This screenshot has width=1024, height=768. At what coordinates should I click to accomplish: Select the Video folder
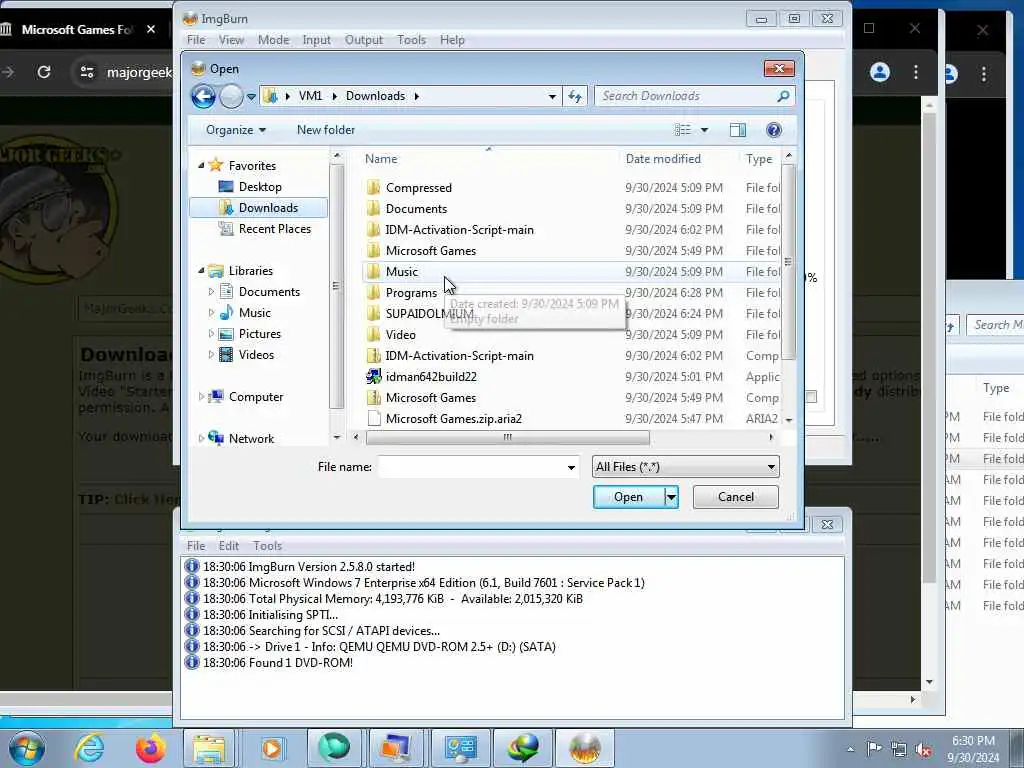click(x=400, y=334)
